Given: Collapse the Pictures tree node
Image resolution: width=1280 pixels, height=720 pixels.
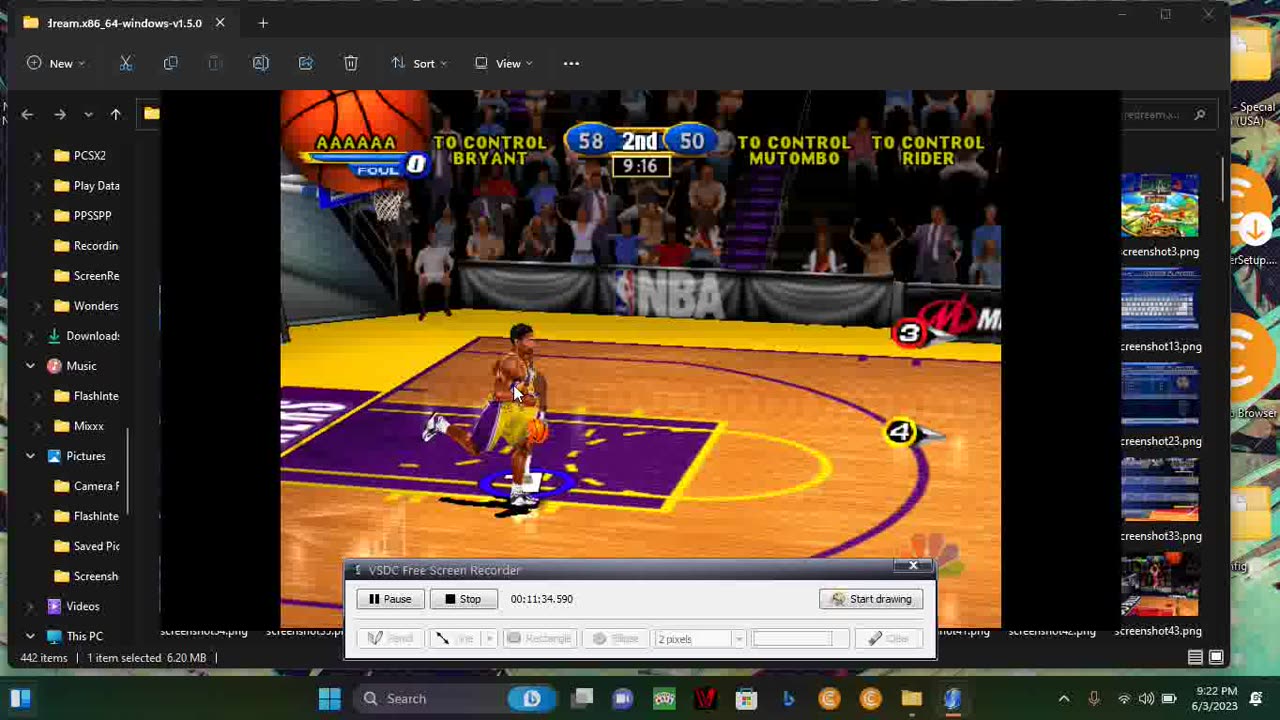Looking at the screenshot, I should (x=30, y=456).
